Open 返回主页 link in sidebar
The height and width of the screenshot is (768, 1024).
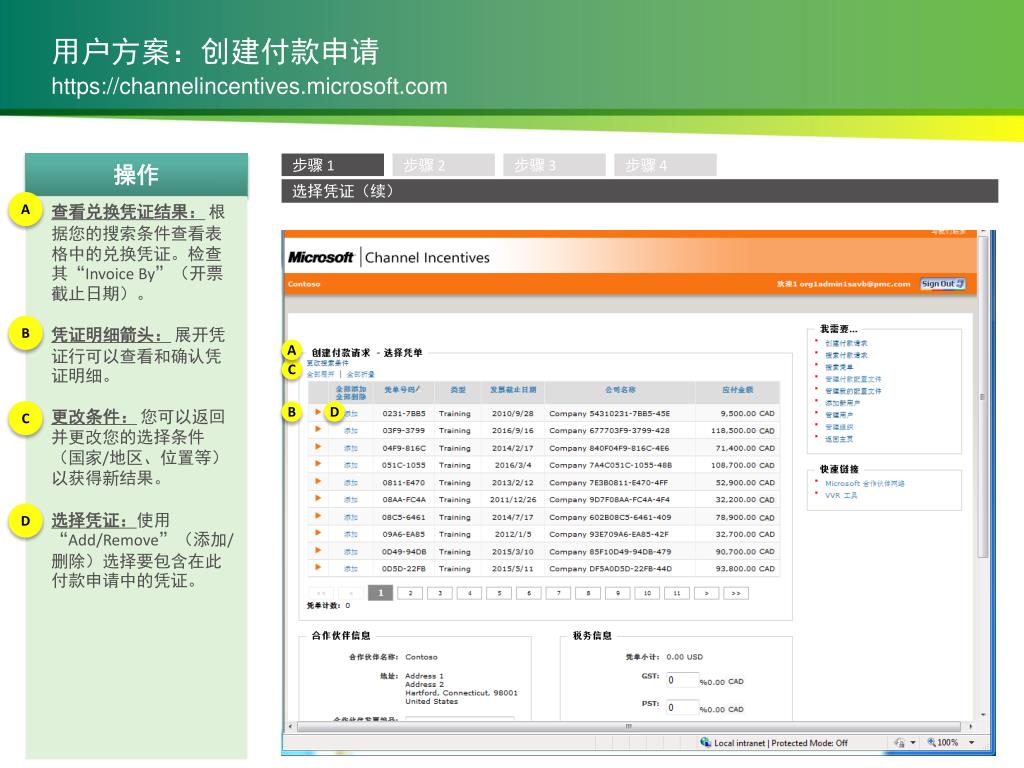[839, 439]
